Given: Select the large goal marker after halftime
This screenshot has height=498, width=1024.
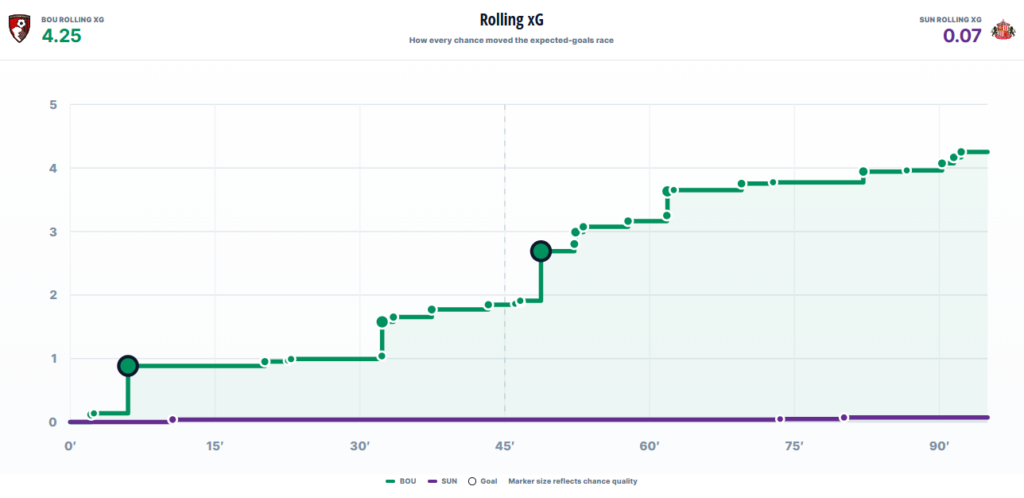Looking at the screenshot, I should 541,251.
